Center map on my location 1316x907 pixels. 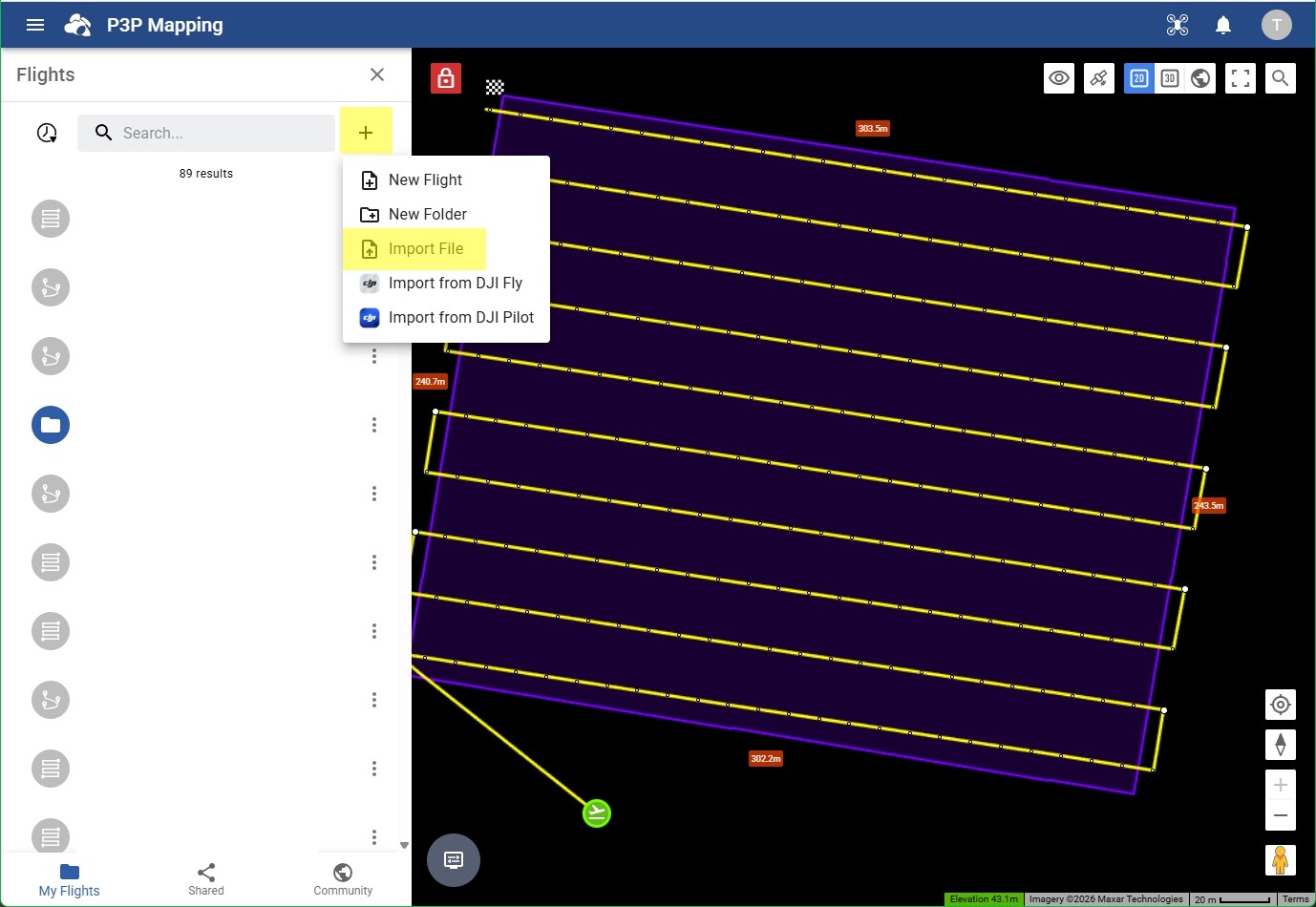point(1280,705)
